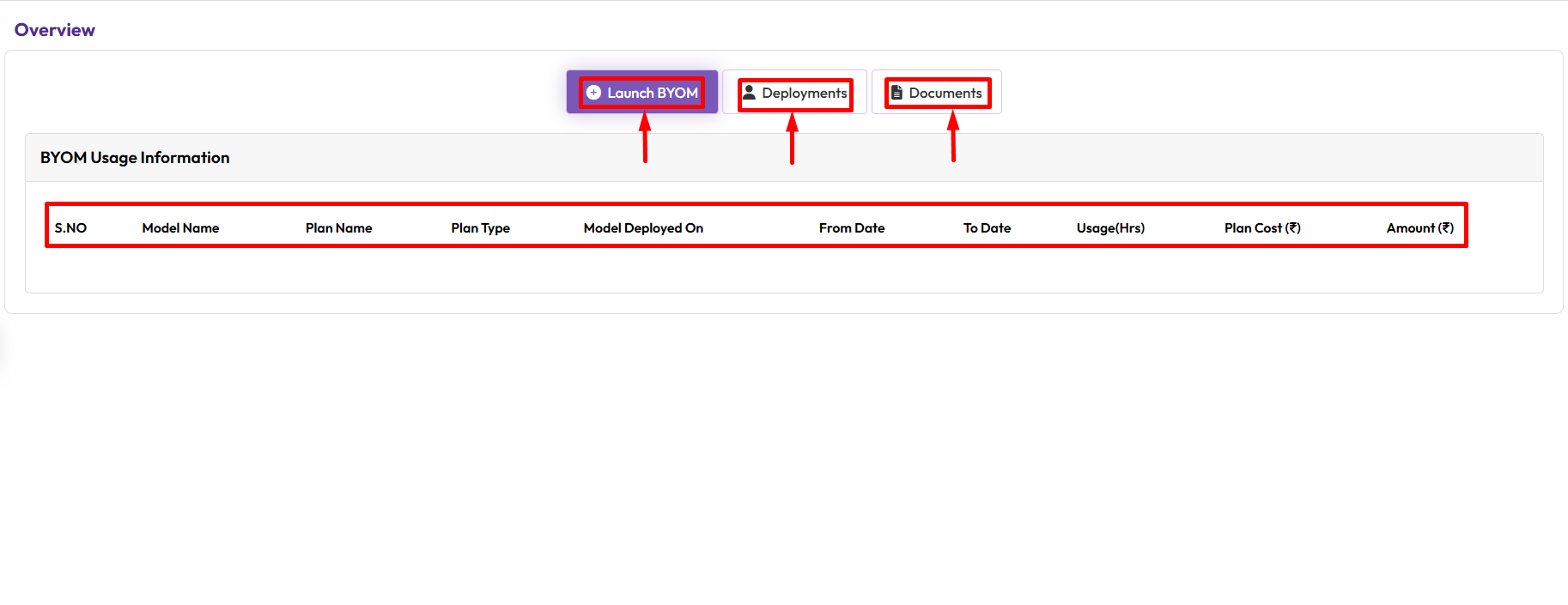Click the BYOM Usage Information panel title
This screenshot has height=605, width=1568.
tap(135, 158)
